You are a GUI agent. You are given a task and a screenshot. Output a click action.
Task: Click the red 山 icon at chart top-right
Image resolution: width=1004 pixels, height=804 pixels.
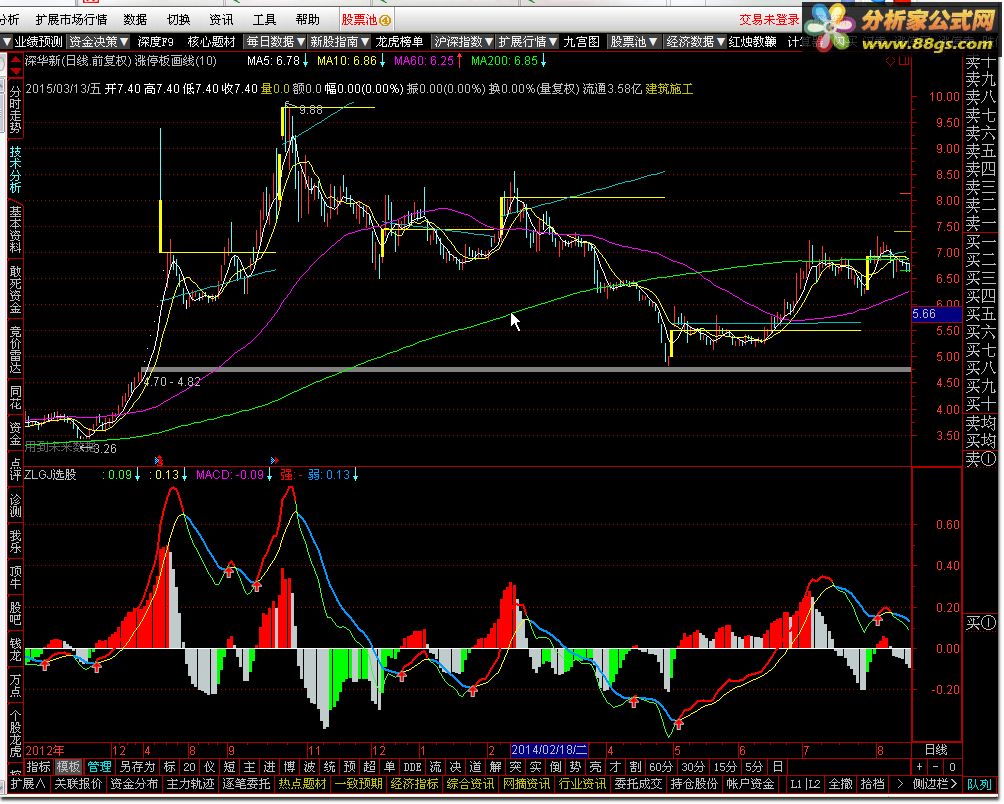click(903, 61)
